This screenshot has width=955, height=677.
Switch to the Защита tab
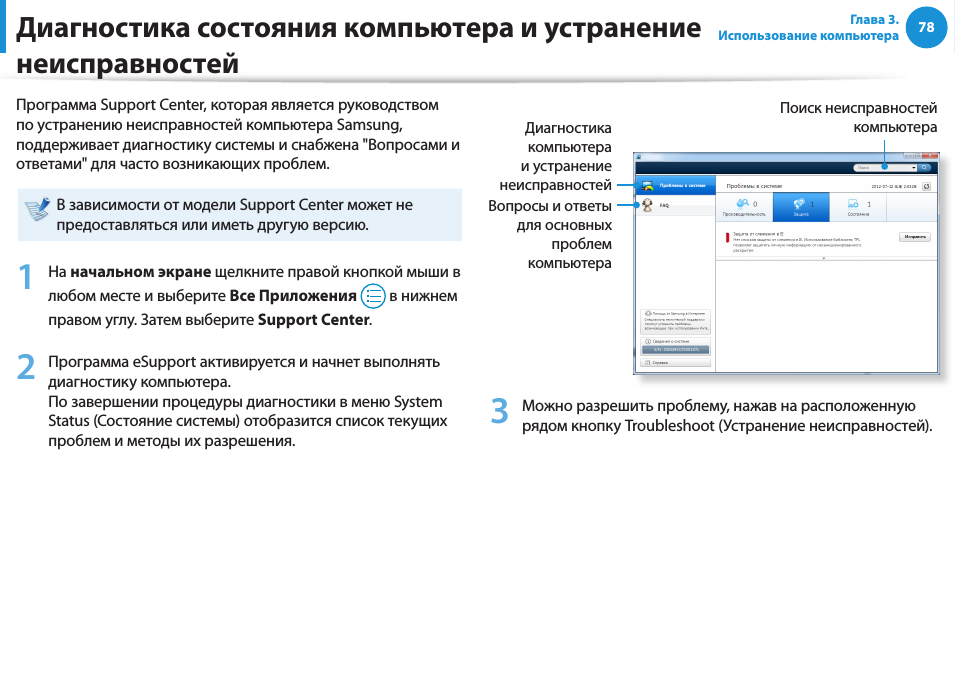801,207
